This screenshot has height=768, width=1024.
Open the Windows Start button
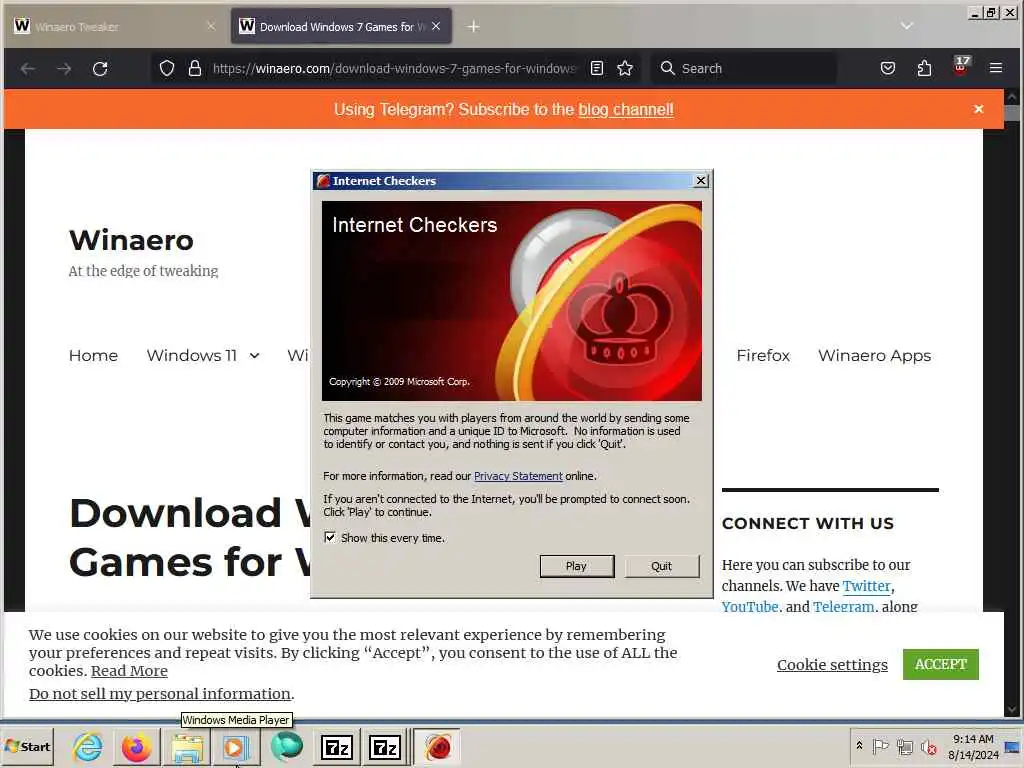tap(27, 746)
